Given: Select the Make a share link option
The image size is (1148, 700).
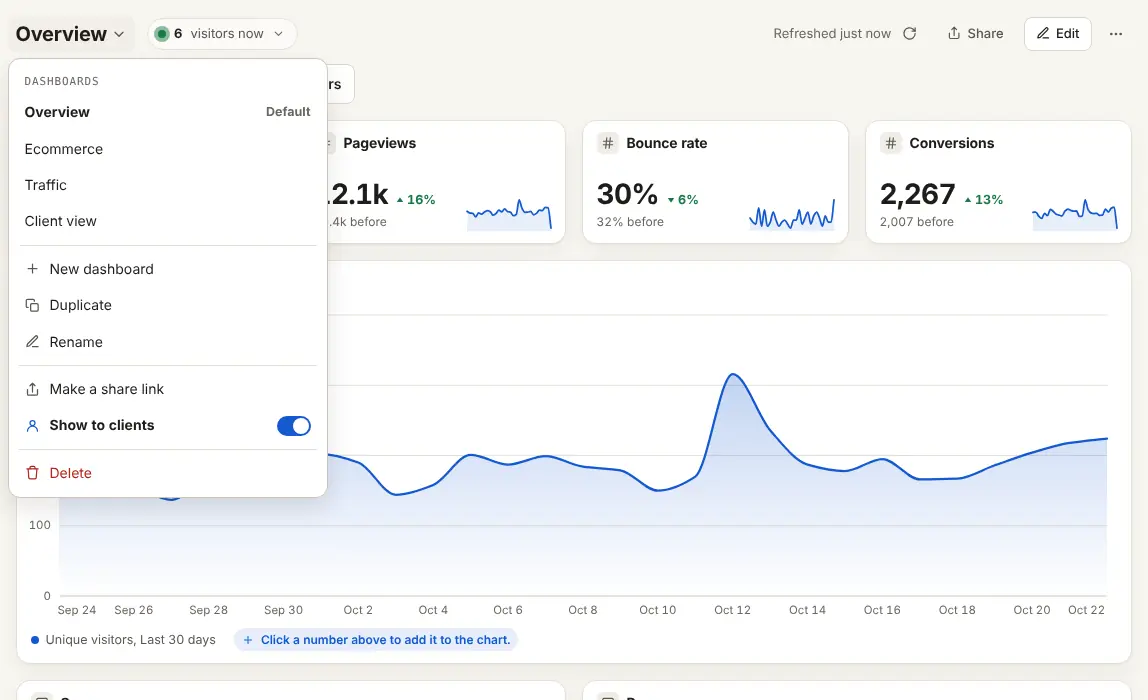Looking at the screenshot, I should click(x=167, y=389).
